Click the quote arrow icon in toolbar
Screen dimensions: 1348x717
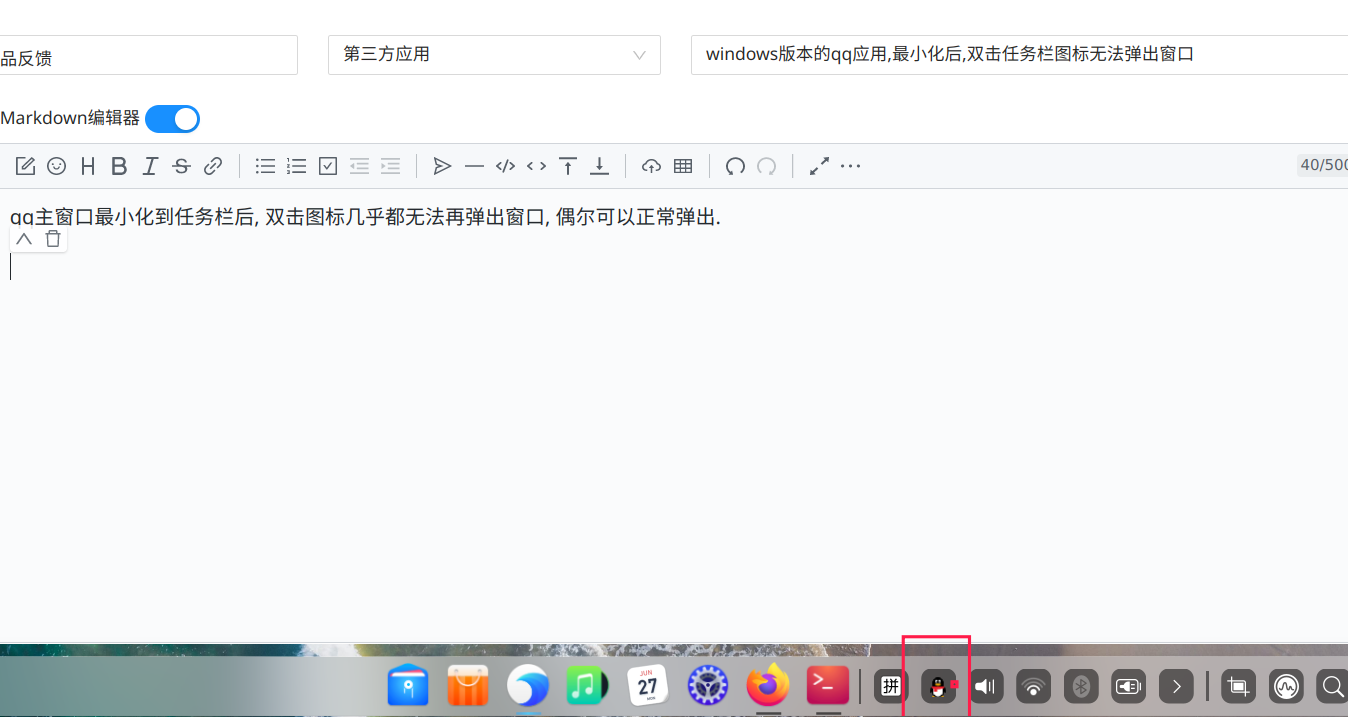click(x=442, y=166)
